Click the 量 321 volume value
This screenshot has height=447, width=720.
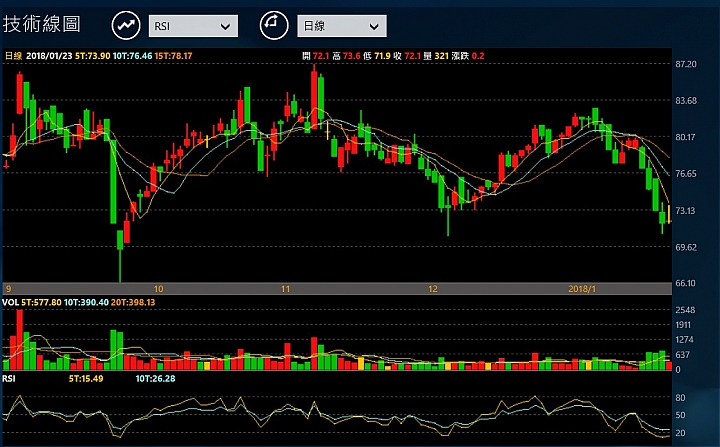pos(436,56)
